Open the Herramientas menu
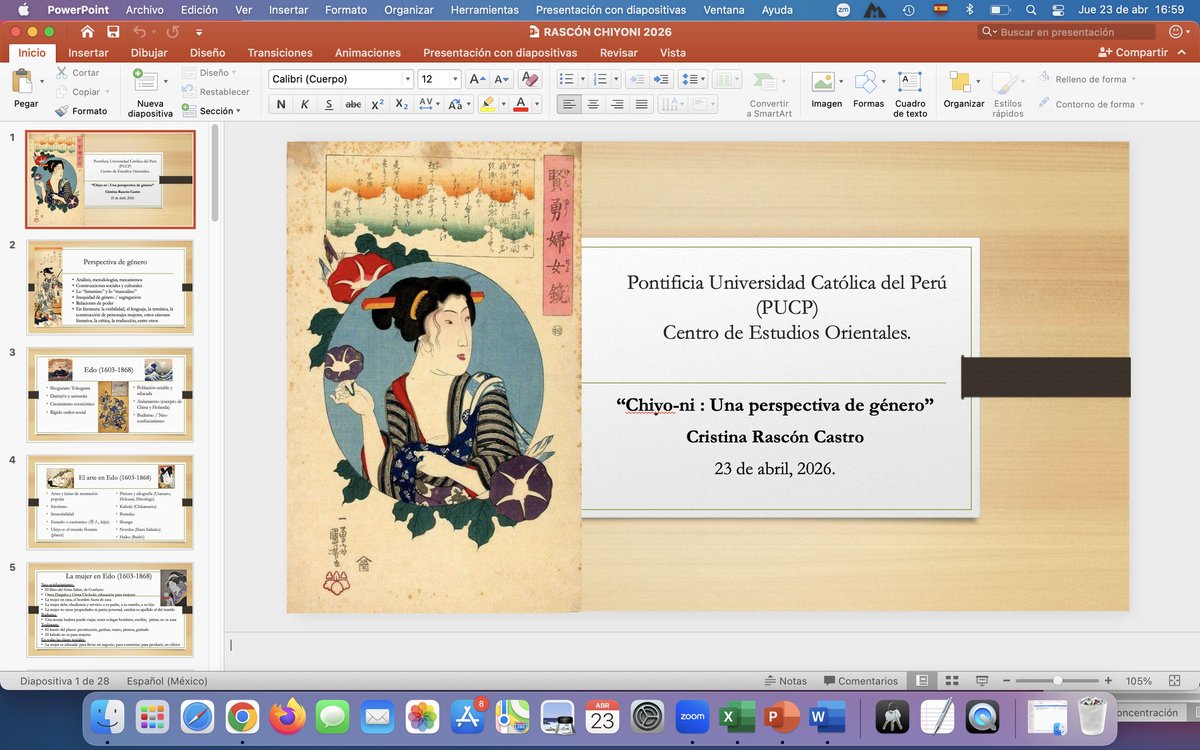 click(484, 9)
